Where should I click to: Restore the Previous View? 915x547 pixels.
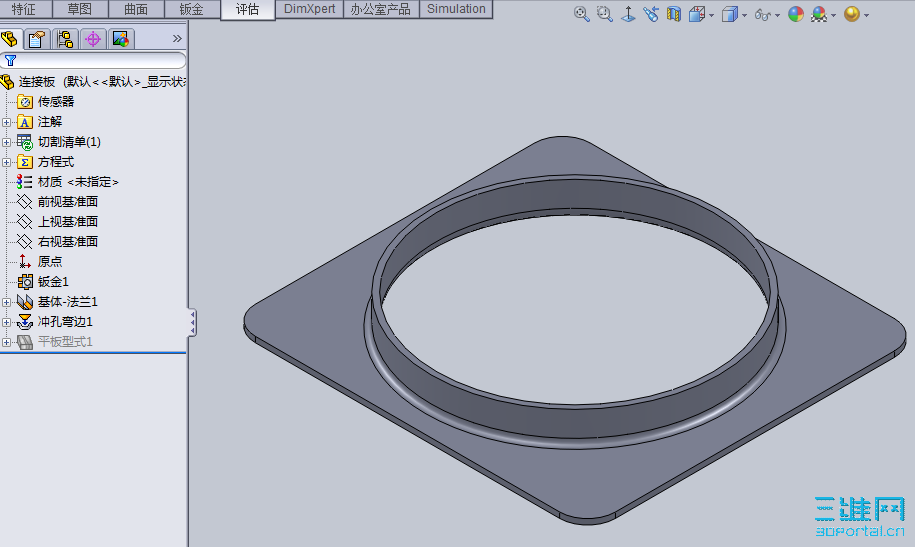click(x=651, y=14)
